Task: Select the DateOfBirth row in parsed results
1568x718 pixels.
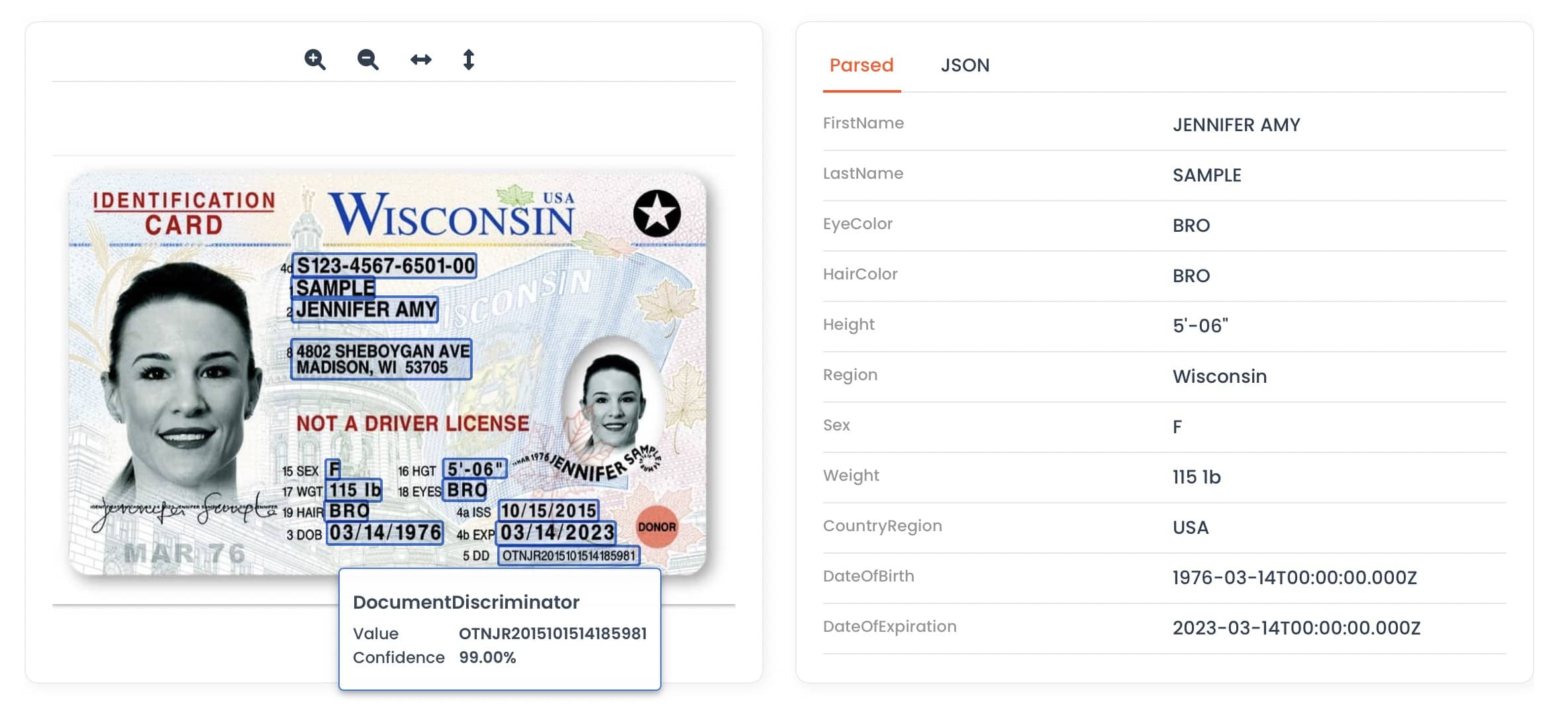Action: click(x=1164, y=578)
